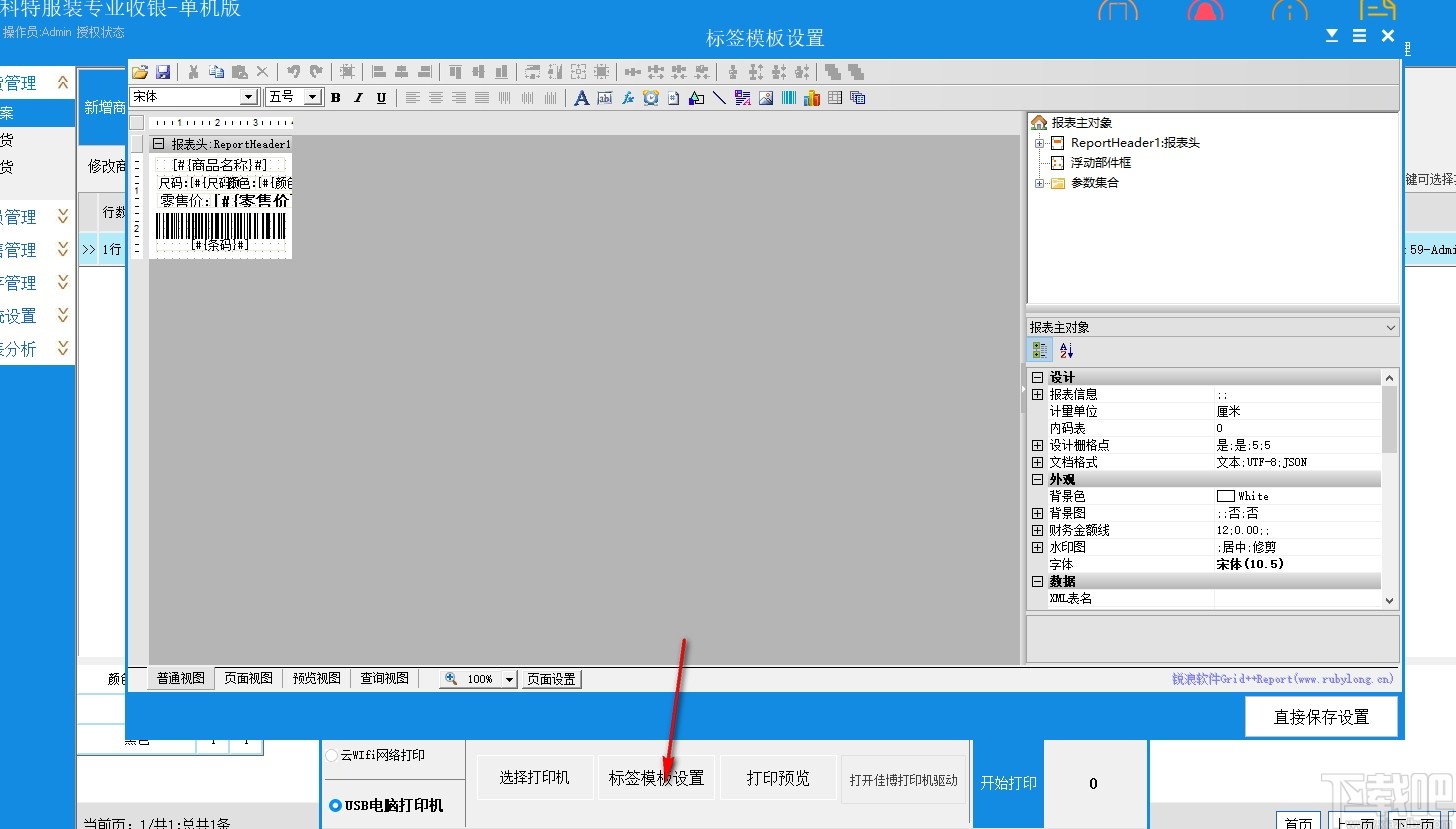The width and height of the screenshot is (1456, 829).
Task: Toggle bold text formatting
Action: coord(335,98)
